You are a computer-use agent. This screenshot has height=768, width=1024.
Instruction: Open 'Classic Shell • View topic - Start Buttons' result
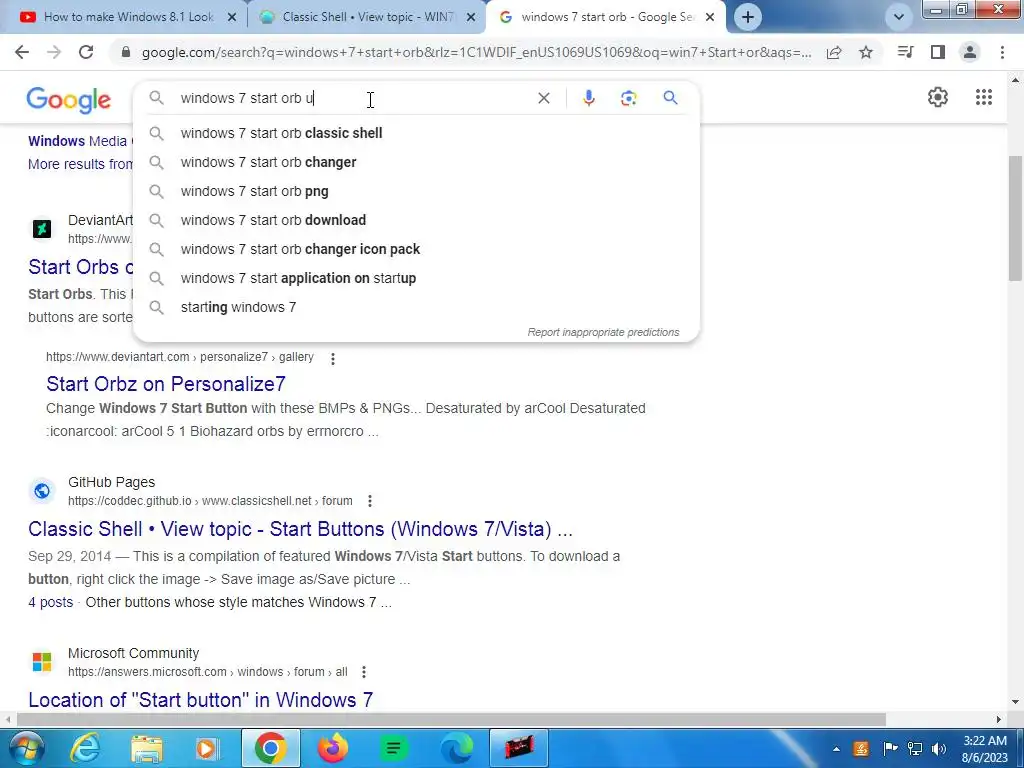click(x=300, y=529)
